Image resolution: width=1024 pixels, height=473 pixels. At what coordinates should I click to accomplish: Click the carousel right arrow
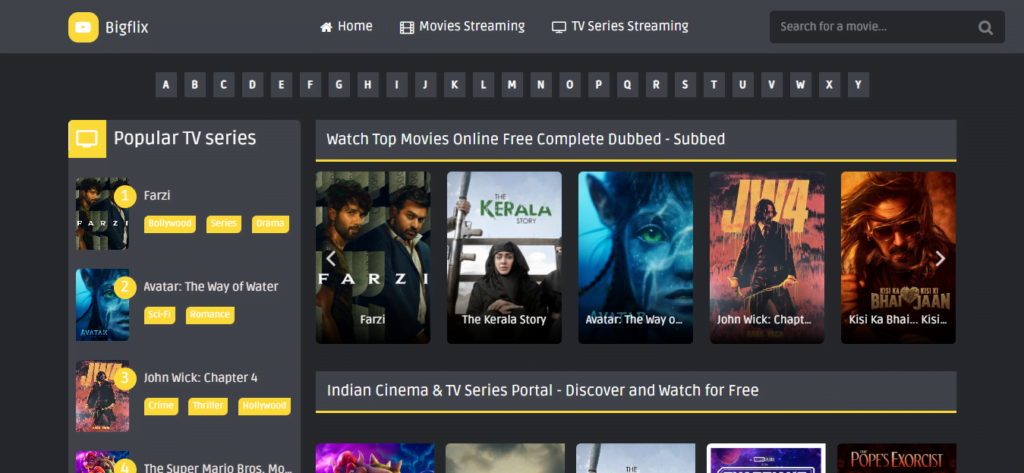940,259
